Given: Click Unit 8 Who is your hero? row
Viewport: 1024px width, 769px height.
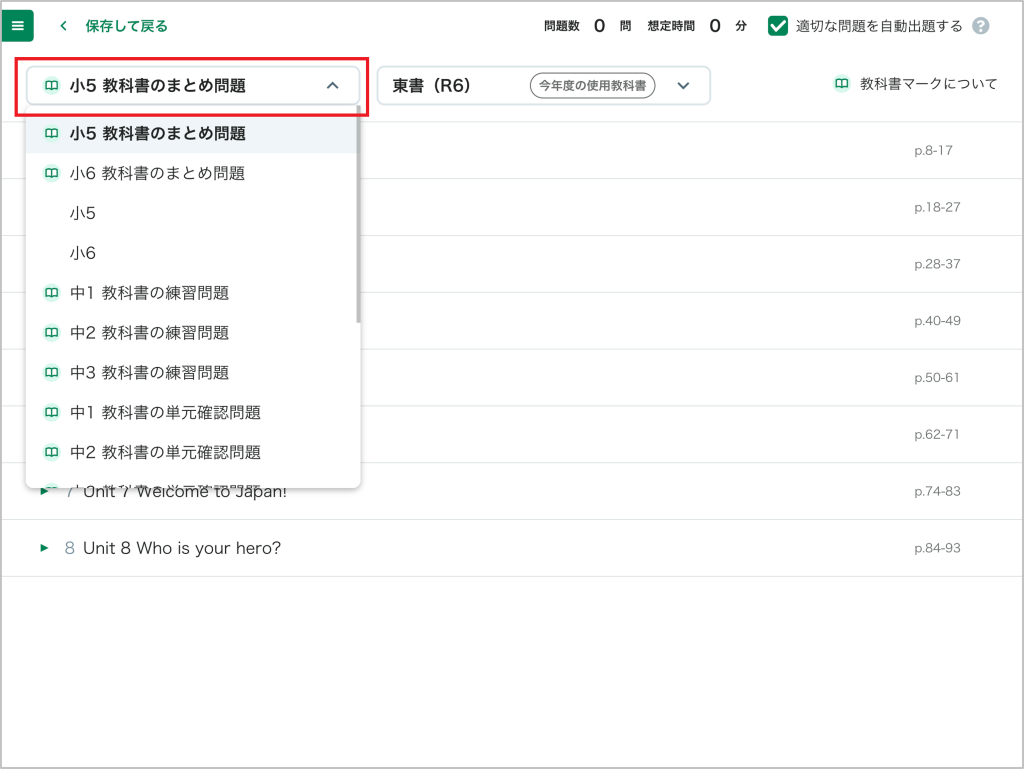Looking at the screenshot, I should pyautogui.click(x=511, y=548).
